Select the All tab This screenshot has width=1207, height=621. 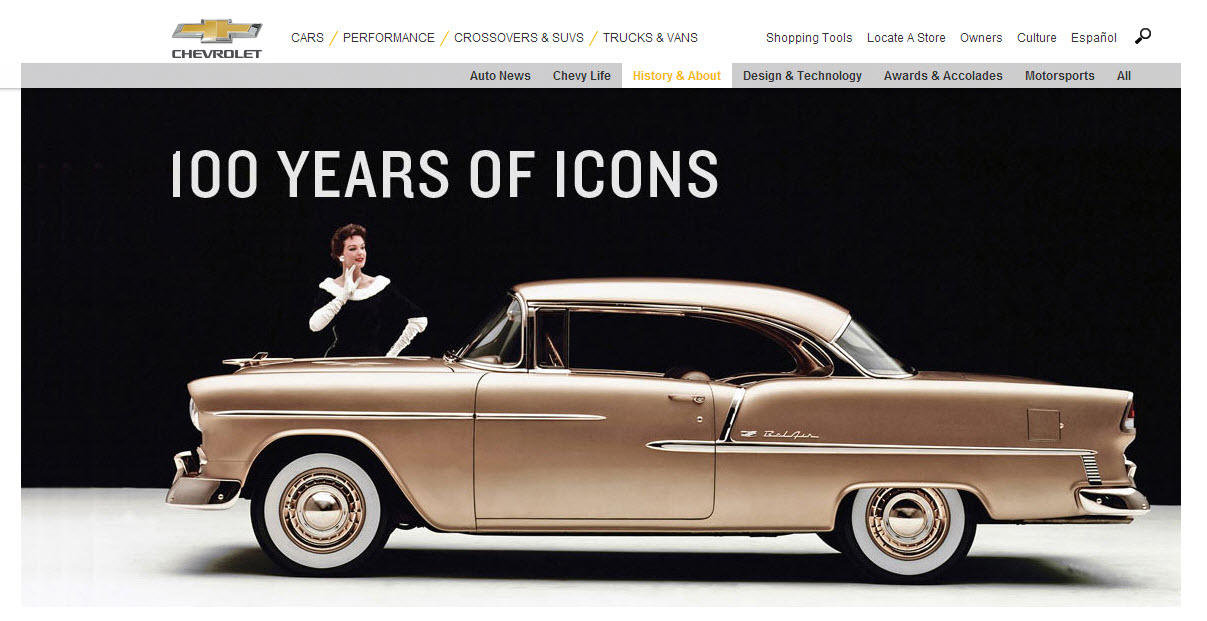point(1124,76)
